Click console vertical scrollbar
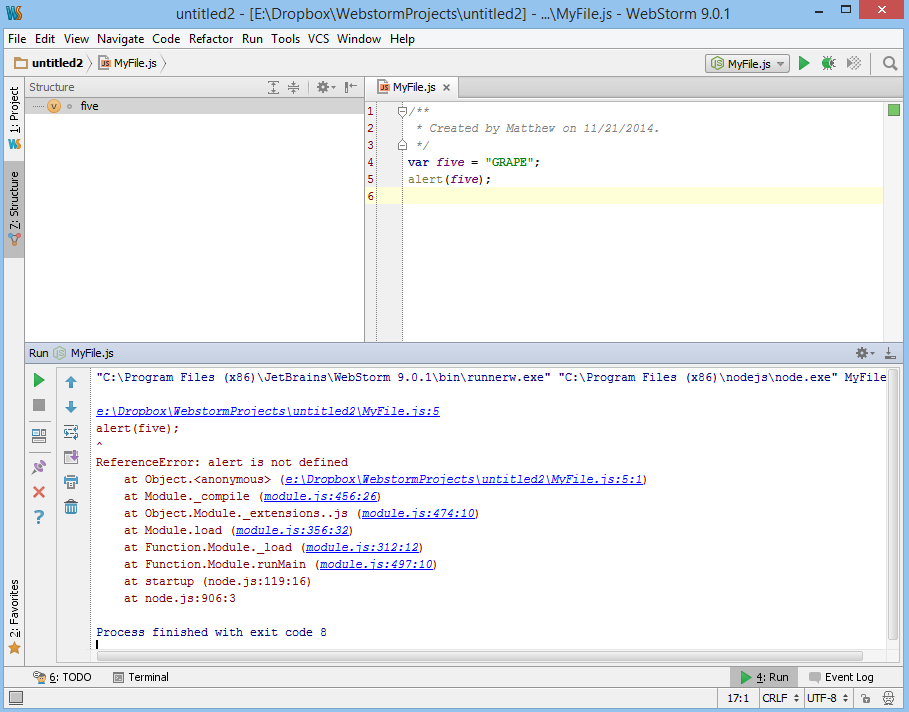The image size is (909, 712). [893, 502]
